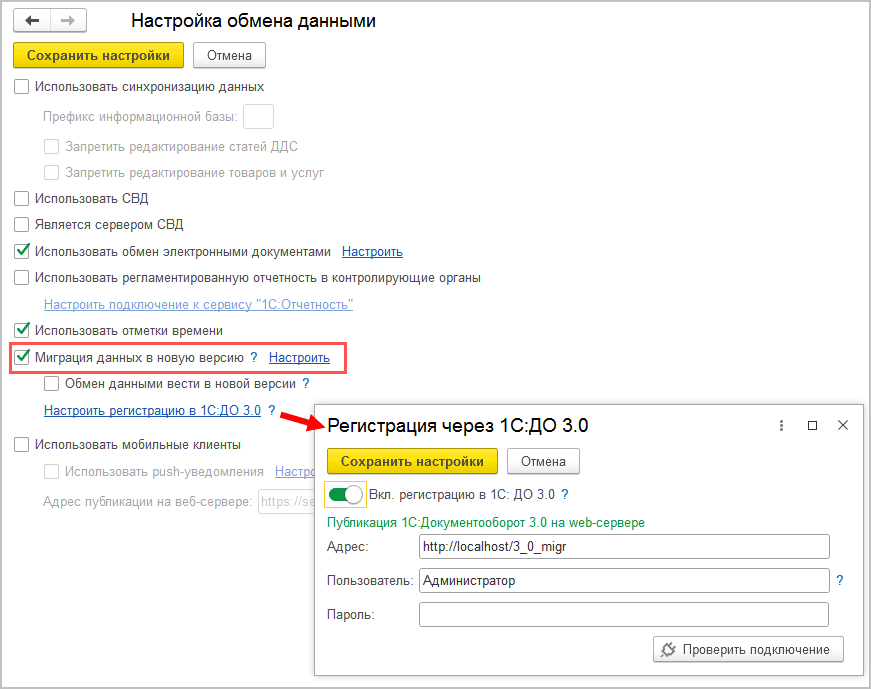Check Обмен данными вести в новой версии

(52, 383)
